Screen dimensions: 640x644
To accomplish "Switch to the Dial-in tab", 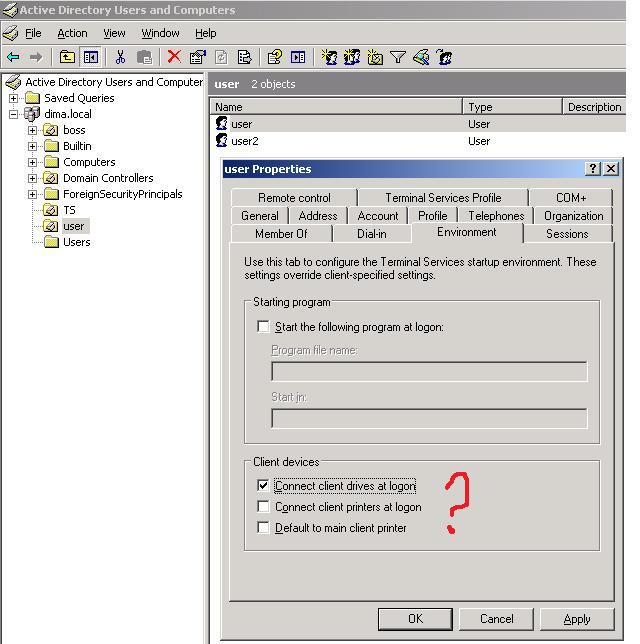I will pyautogui.click(x=372, y=234).
